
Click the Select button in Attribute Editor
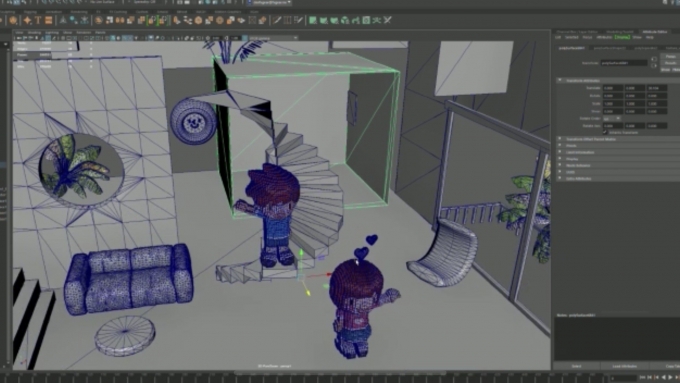coord(576,367)
